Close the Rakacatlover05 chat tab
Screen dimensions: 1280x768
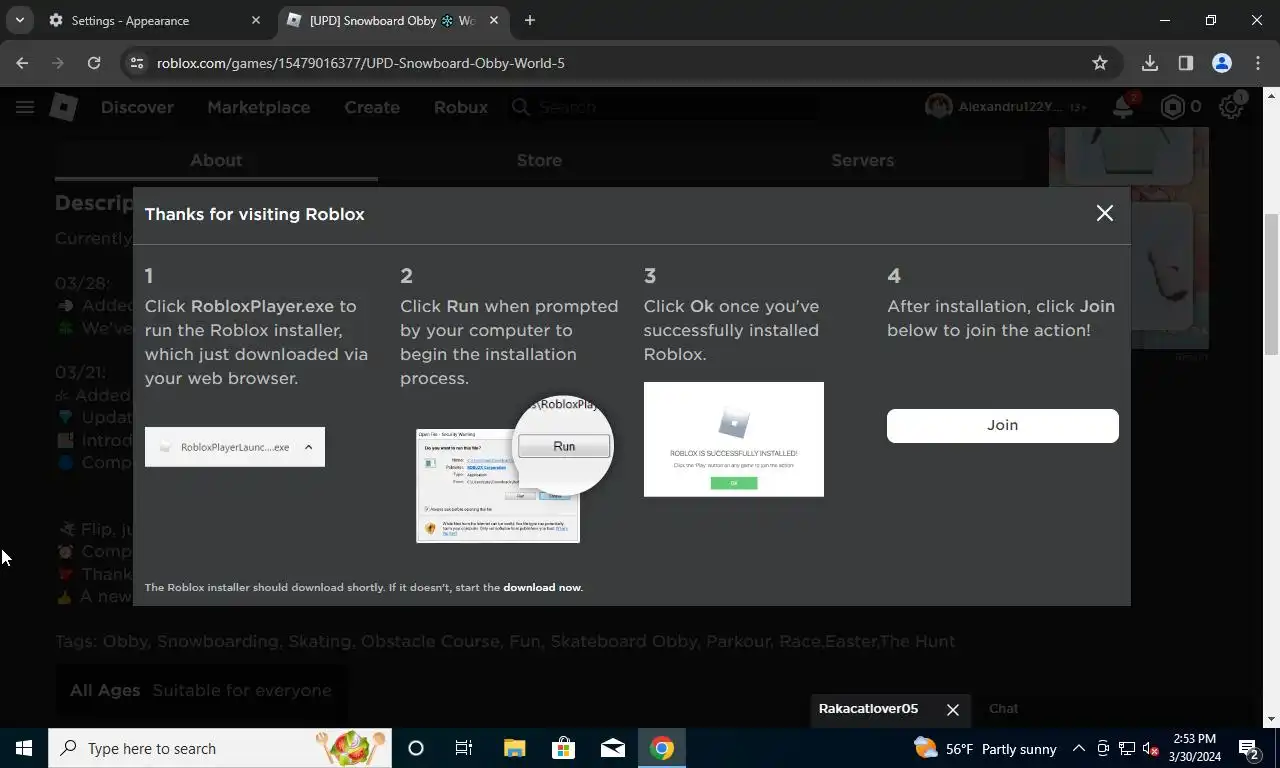pos(952,709)
